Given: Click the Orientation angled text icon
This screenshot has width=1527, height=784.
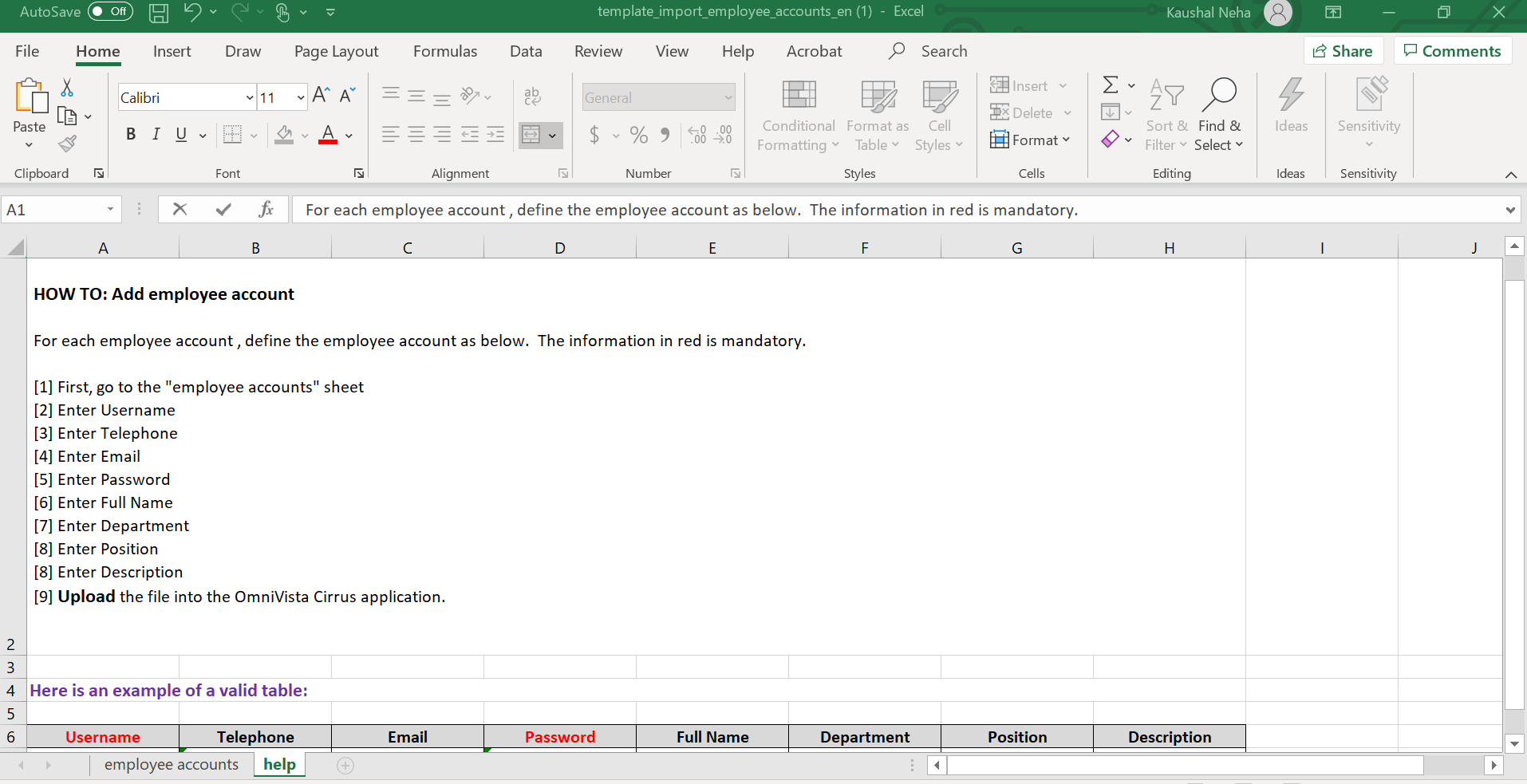Looking at the screenshot, I should tap(470, 96).
